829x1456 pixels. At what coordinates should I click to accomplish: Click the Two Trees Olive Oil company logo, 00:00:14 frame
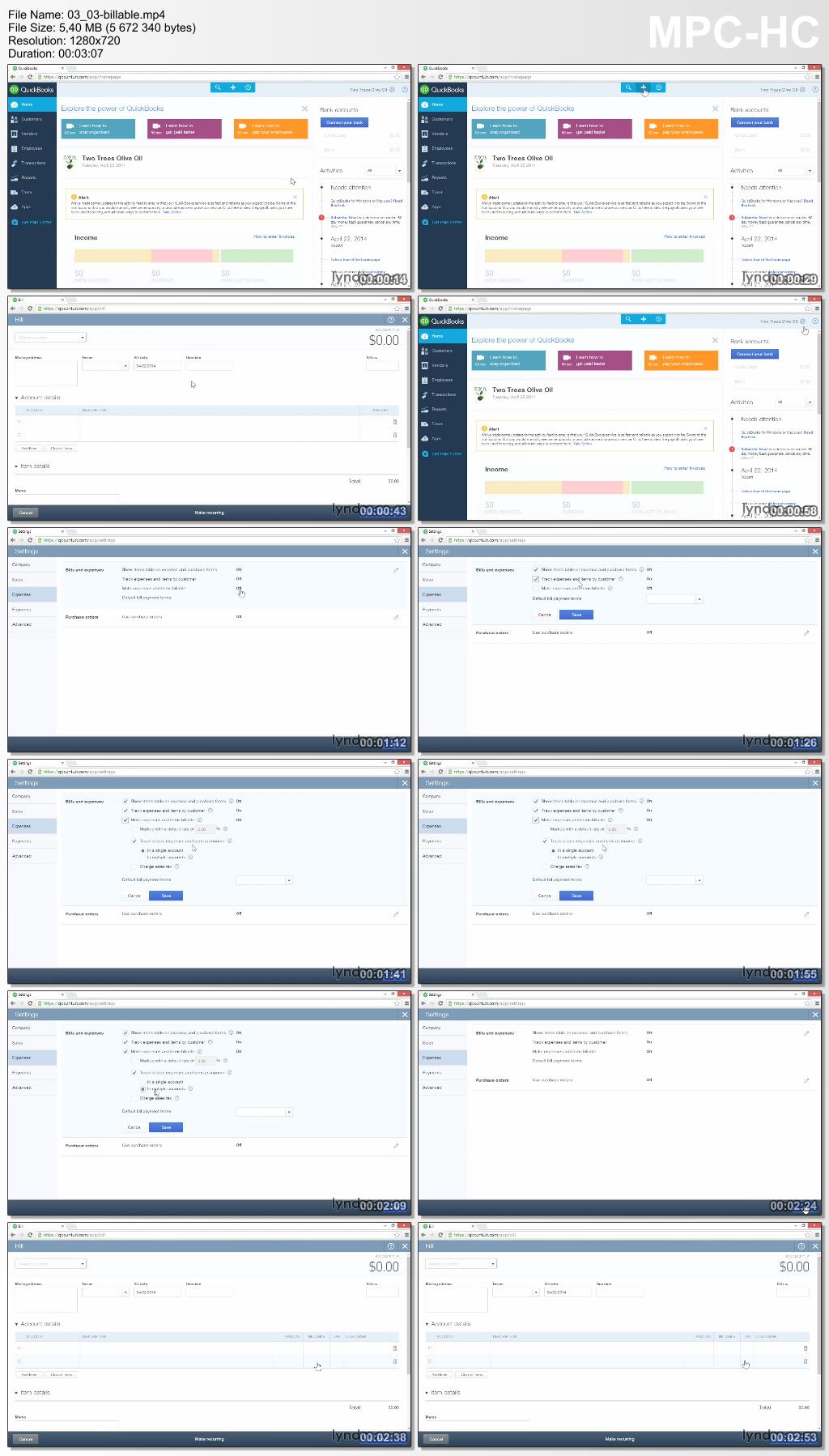point(70,161)
